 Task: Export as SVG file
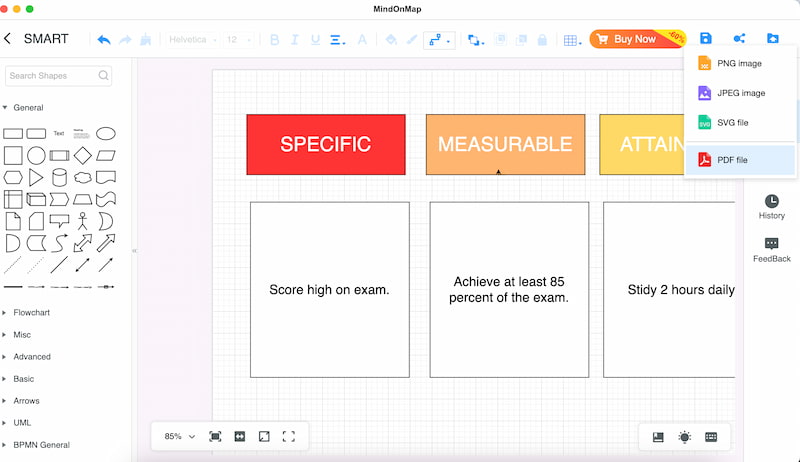coord(740,122)
